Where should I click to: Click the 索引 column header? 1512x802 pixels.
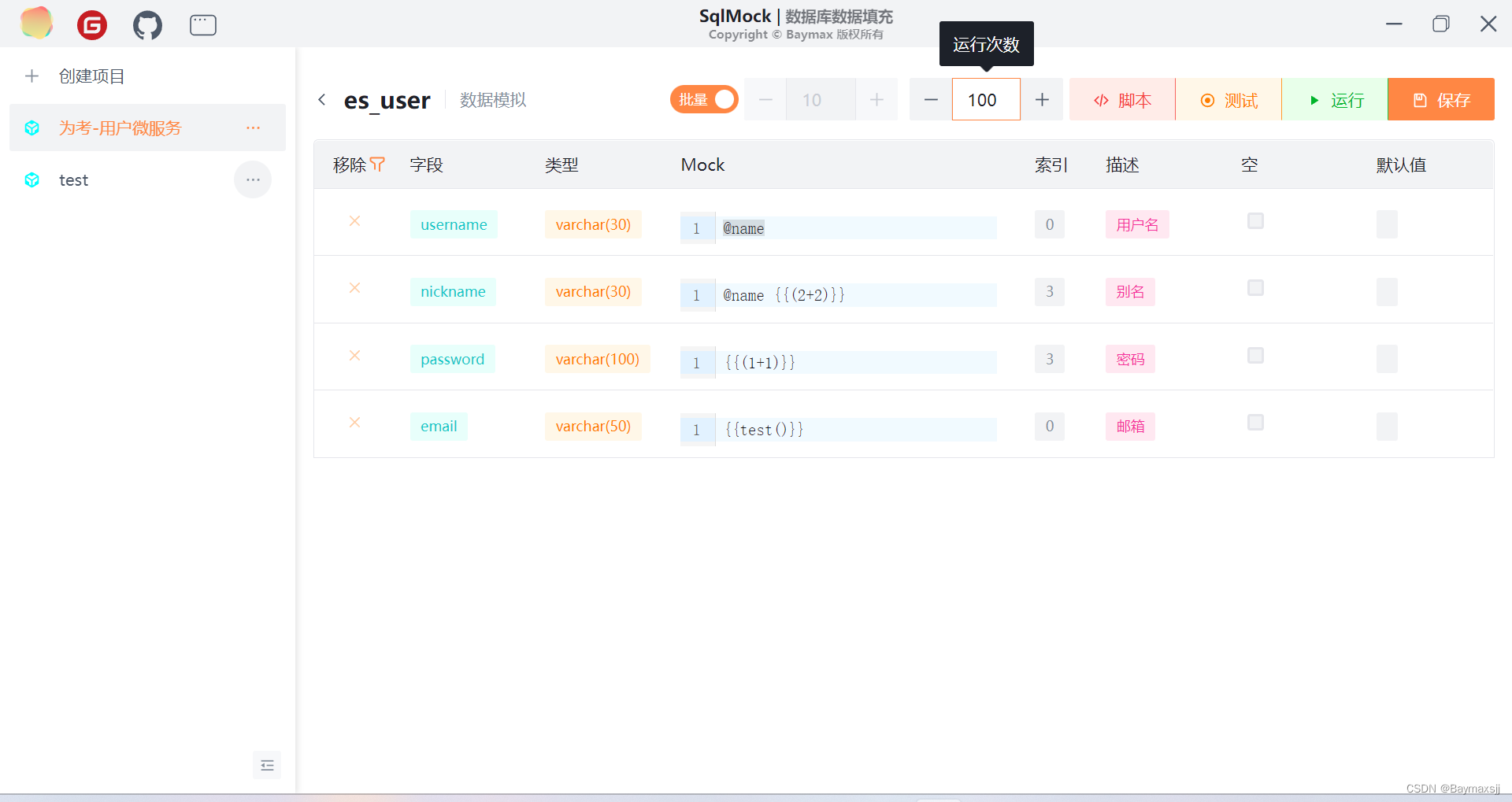click(1051, 164)
